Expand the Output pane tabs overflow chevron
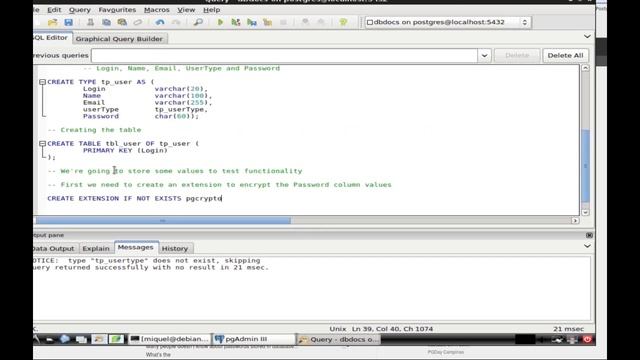The width and height of the screenshot is (640, 360). (587, 246)
